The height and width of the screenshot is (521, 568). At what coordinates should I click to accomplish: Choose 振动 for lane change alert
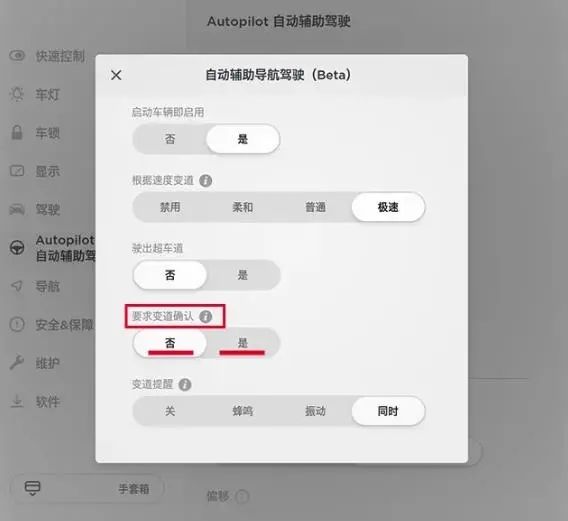click(315, 411)
